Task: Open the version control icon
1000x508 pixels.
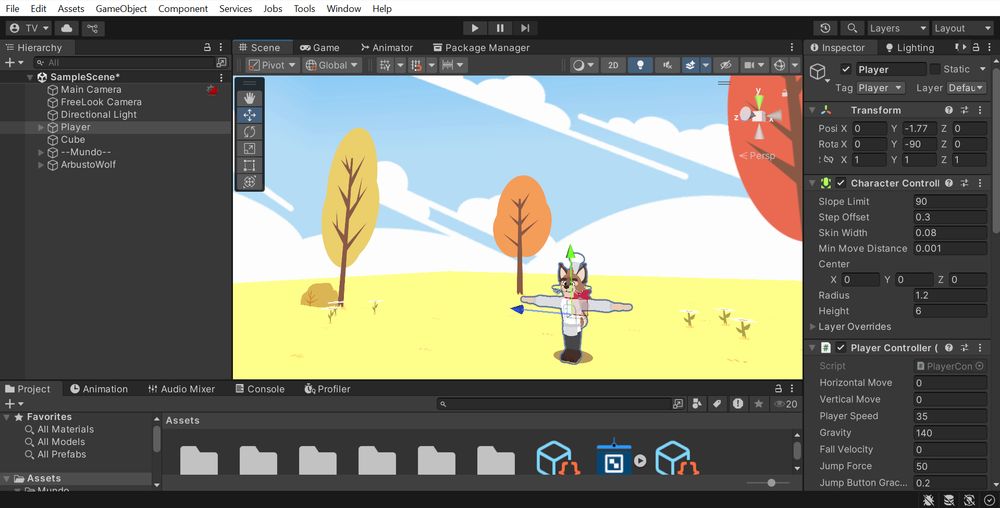Action: (92, 28)
